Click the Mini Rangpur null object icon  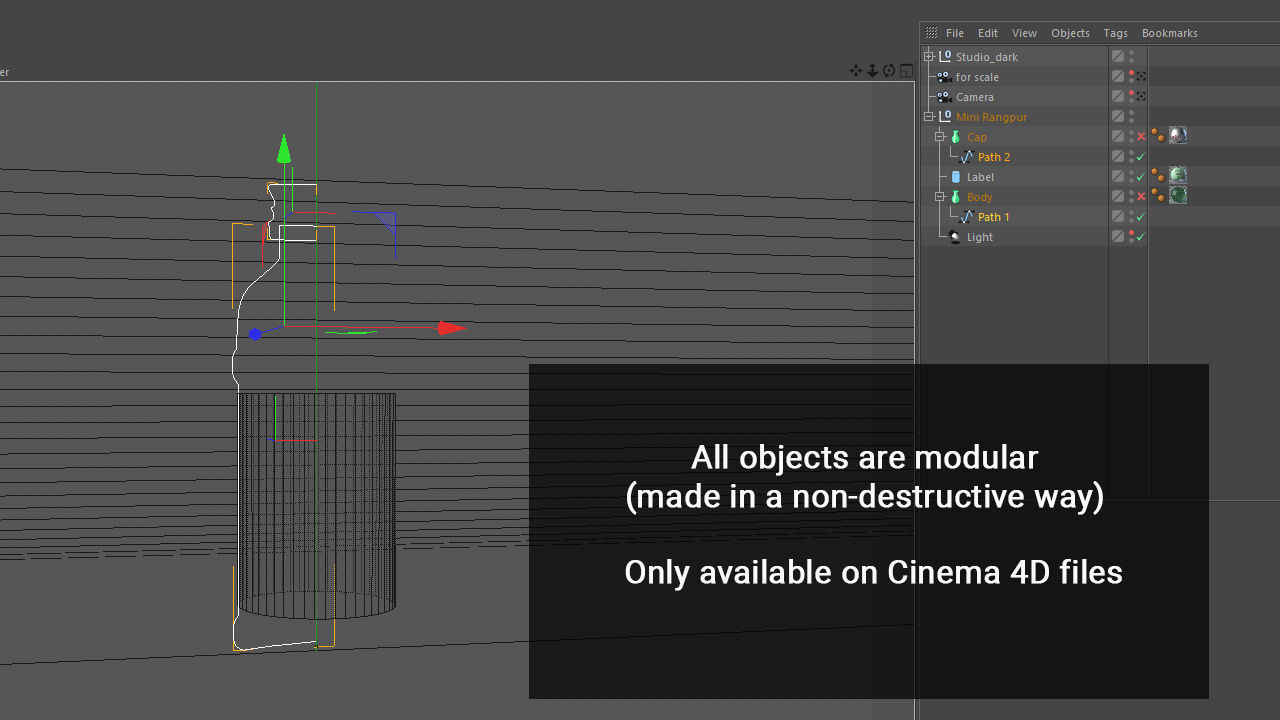[x=945, y=117]
